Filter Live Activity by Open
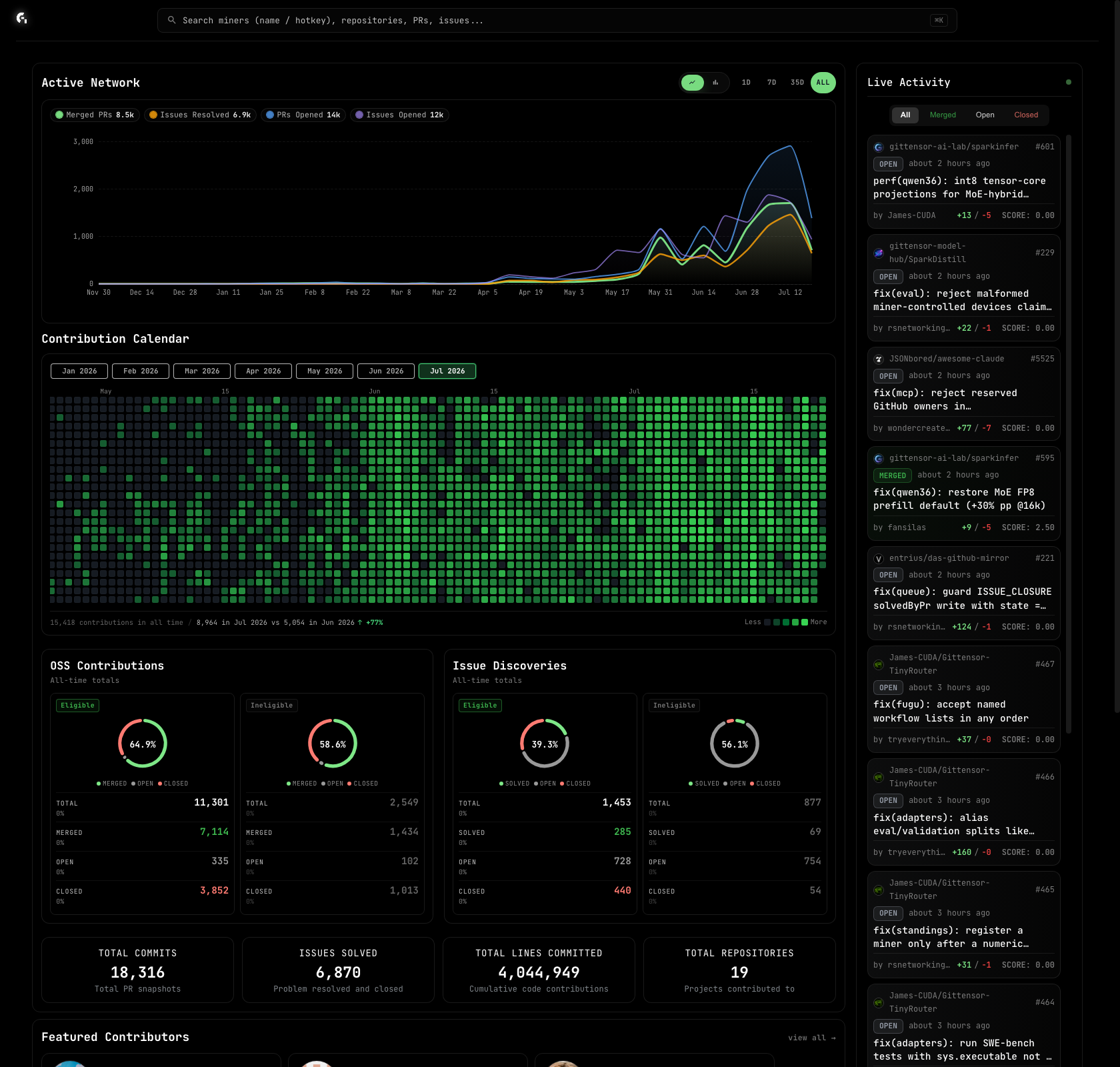1120x1067 pixels. click(x=985, y=115)
